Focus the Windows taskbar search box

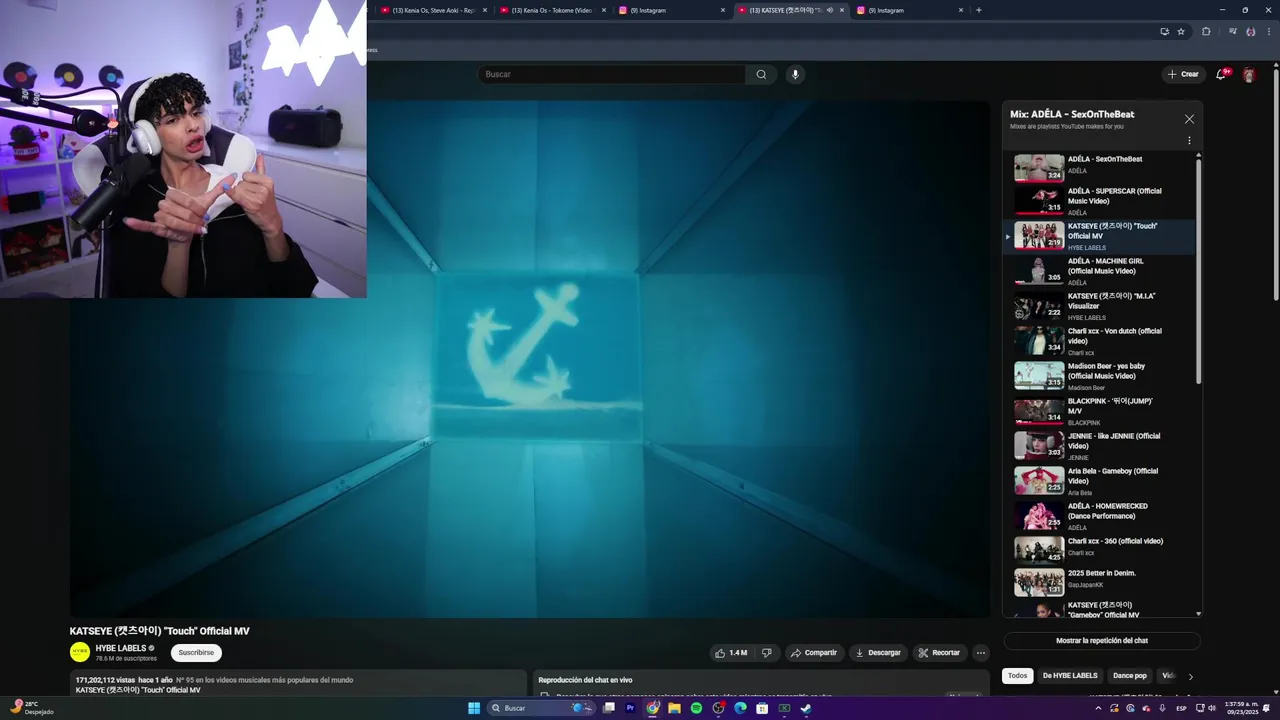click(x=542, y=708)
